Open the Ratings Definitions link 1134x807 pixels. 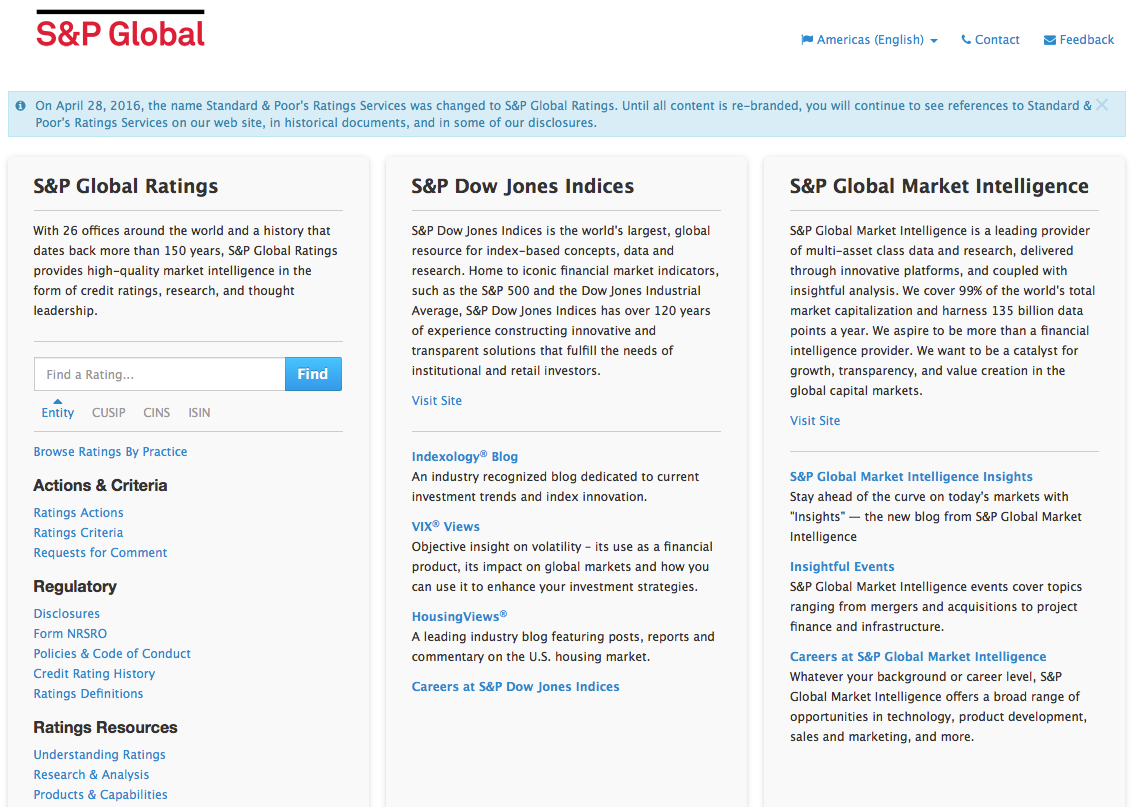pyautogui.click(x=88, y=693)
